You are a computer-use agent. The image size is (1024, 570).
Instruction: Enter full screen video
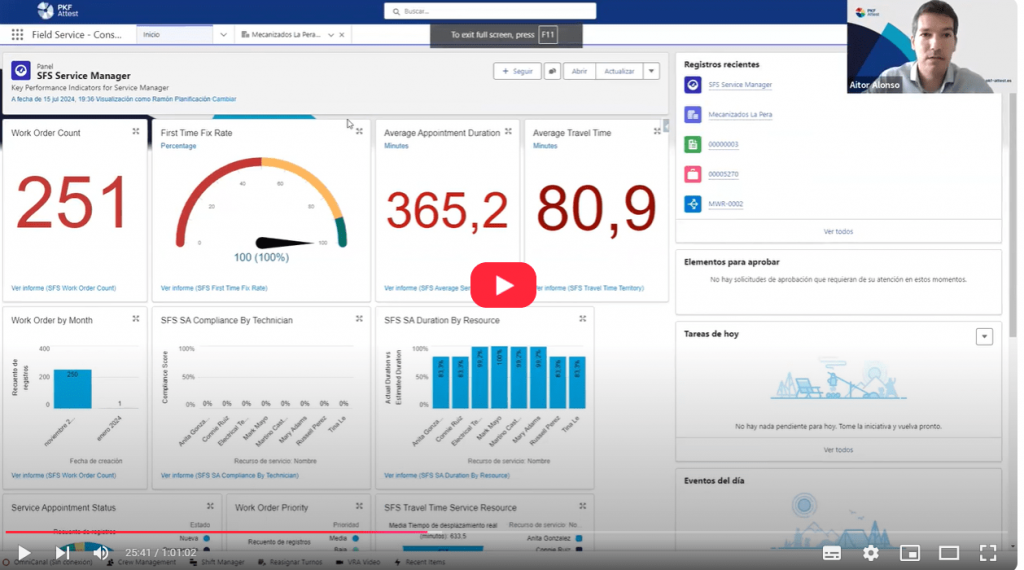coord(988,553)
